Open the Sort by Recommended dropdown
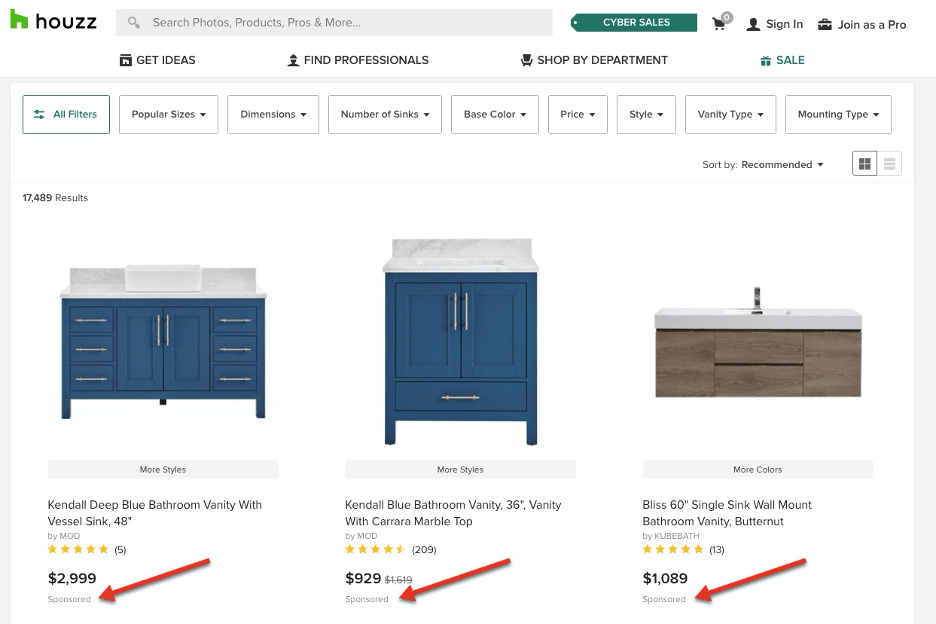Viewport: 936px width, 624px height. (x=782, y=165)
